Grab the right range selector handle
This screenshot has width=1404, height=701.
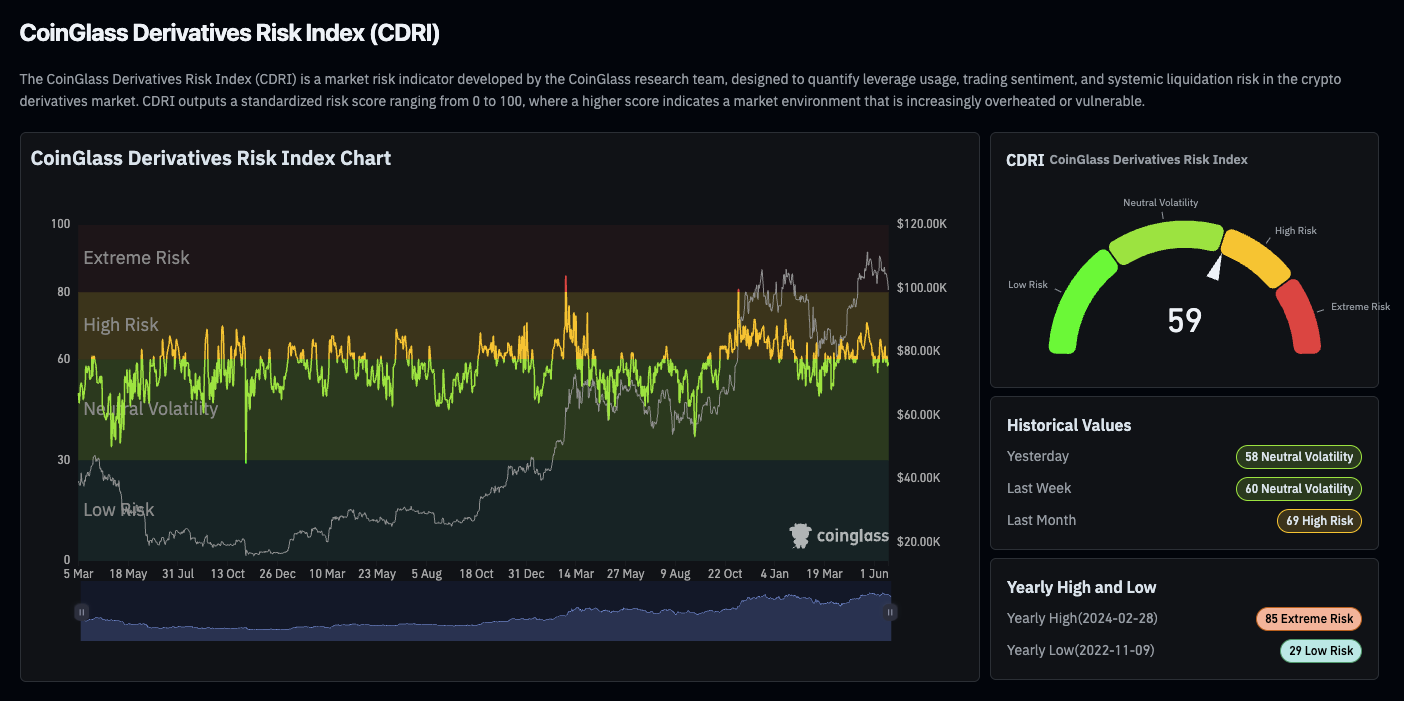(x=890, y=612)
